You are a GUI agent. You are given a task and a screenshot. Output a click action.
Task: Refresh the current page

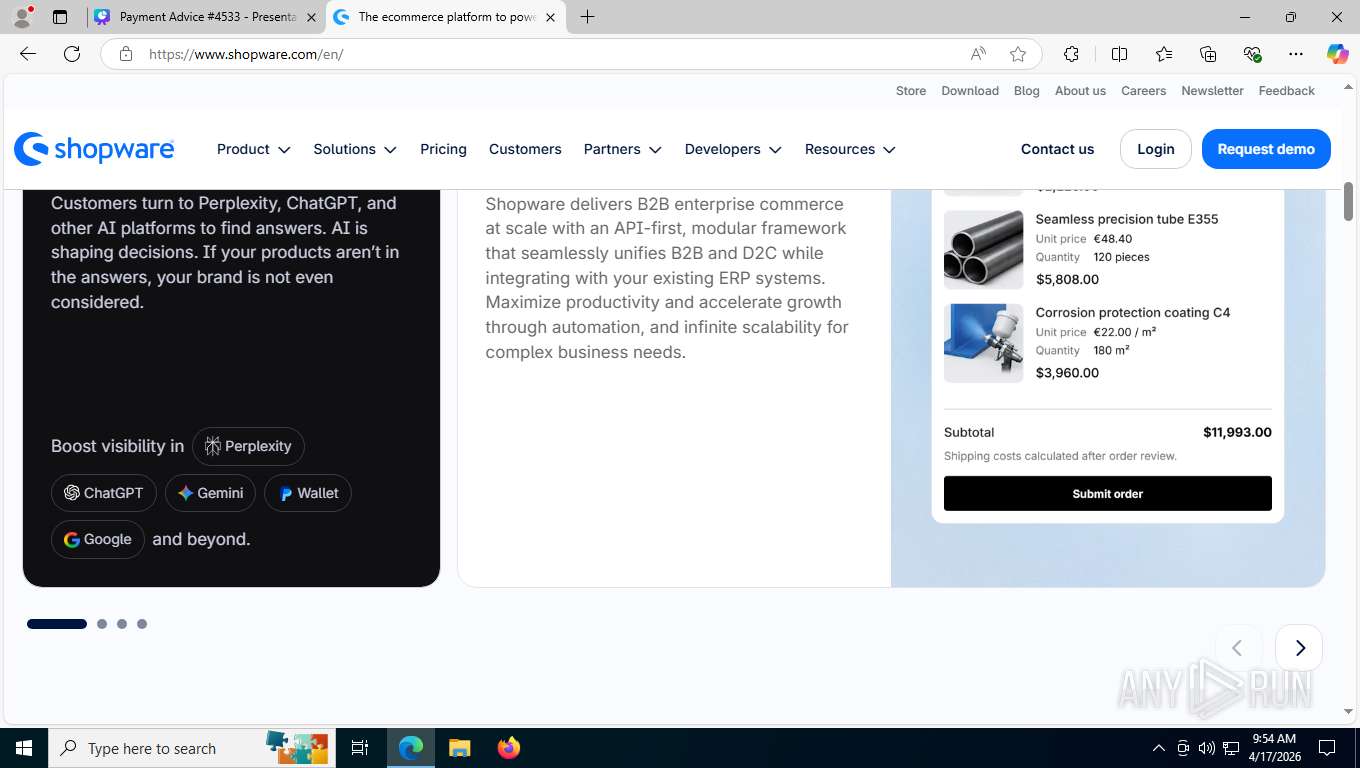tap(72, 54)
